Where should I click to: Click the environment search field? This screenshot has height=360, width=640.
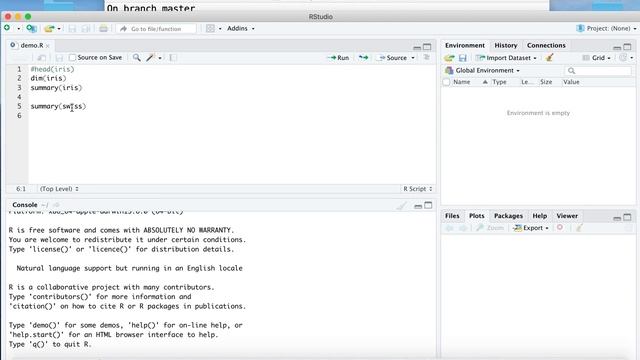point(598,71)
